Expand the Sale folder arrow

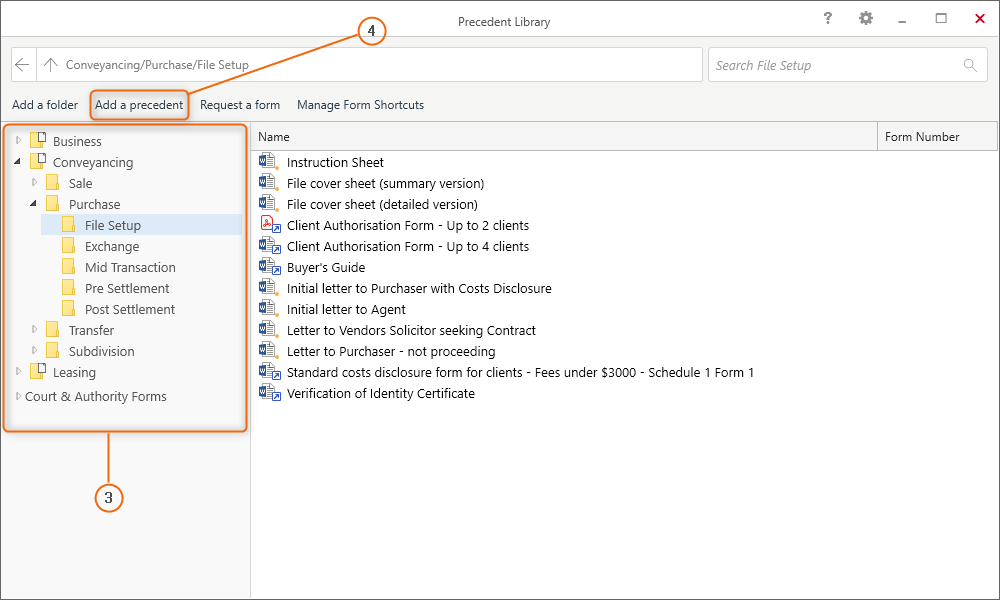tap(34, 183)
